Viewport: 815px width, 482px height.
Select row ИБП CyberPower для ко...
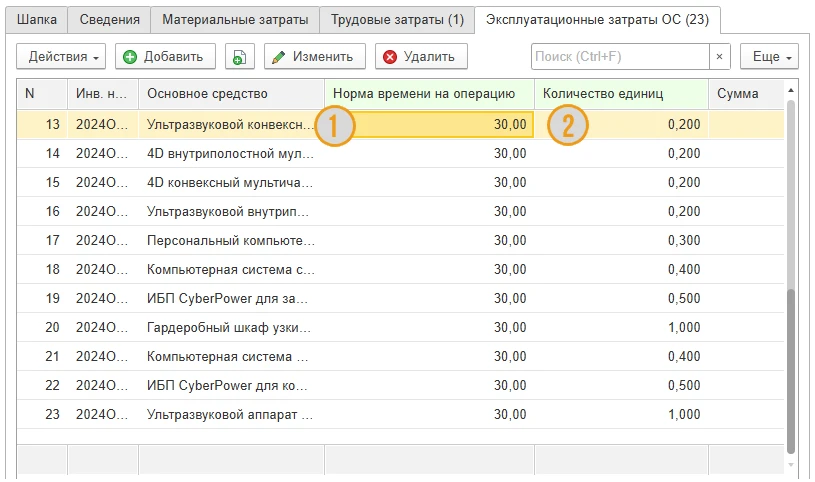click(x=400, y=386)
